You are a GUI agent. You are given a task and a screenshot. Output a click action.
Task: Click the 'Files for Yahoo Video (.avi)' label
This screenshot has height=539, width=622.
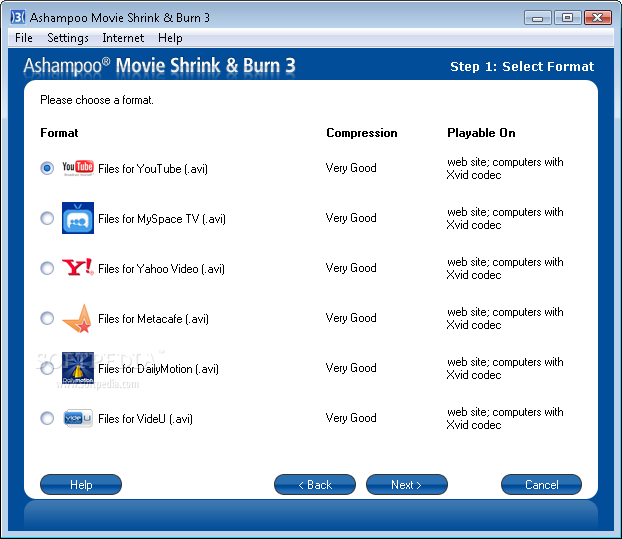point(161,269)
